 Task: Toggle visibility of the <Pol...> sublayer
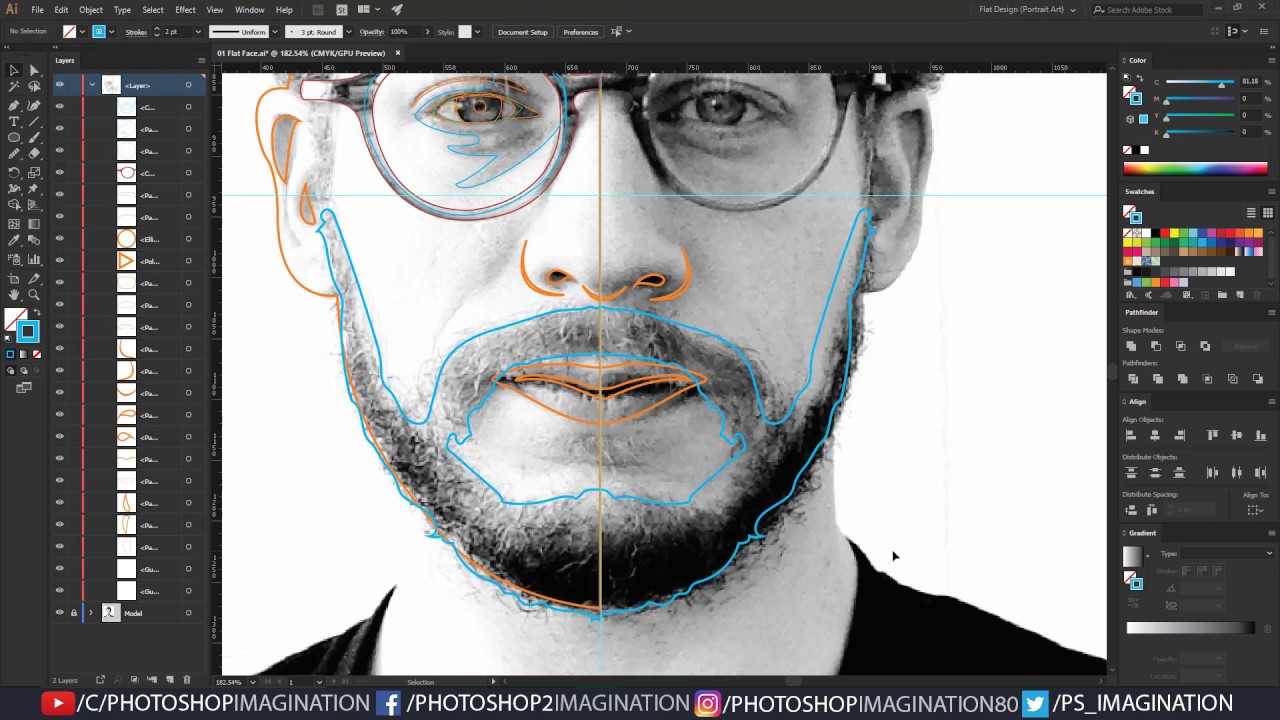click(59, 261)
